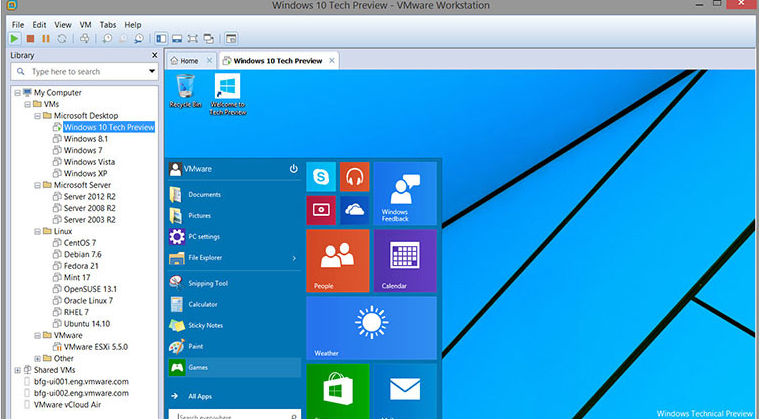The width and height of the screenshot is (759, 419).
Task: Open the Music headphones tile
Action: pos(354,177)
